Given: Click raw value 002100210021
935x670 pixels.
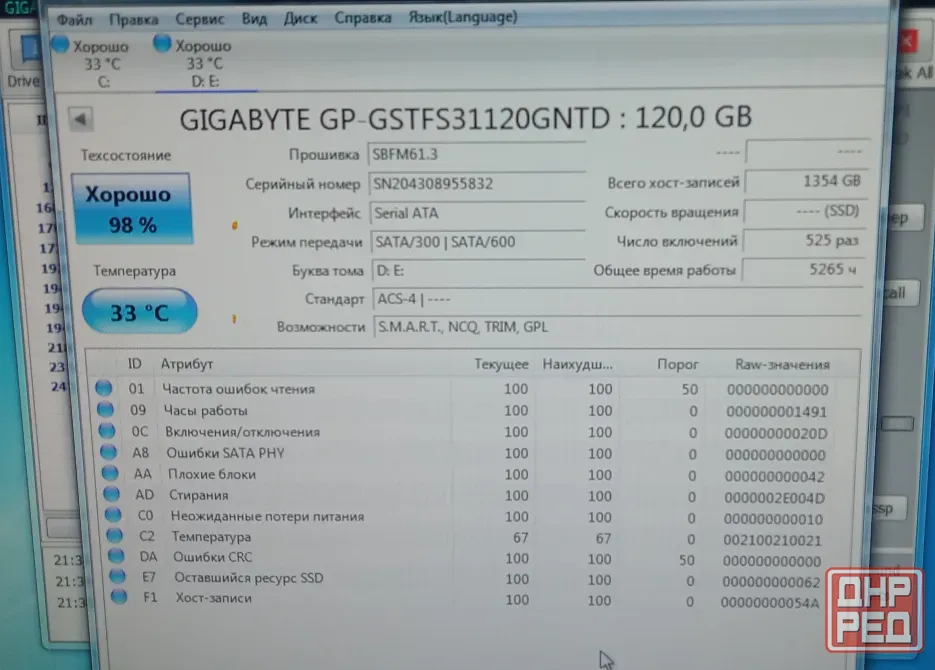Looking at the screenshot, I should click(773, 541).
